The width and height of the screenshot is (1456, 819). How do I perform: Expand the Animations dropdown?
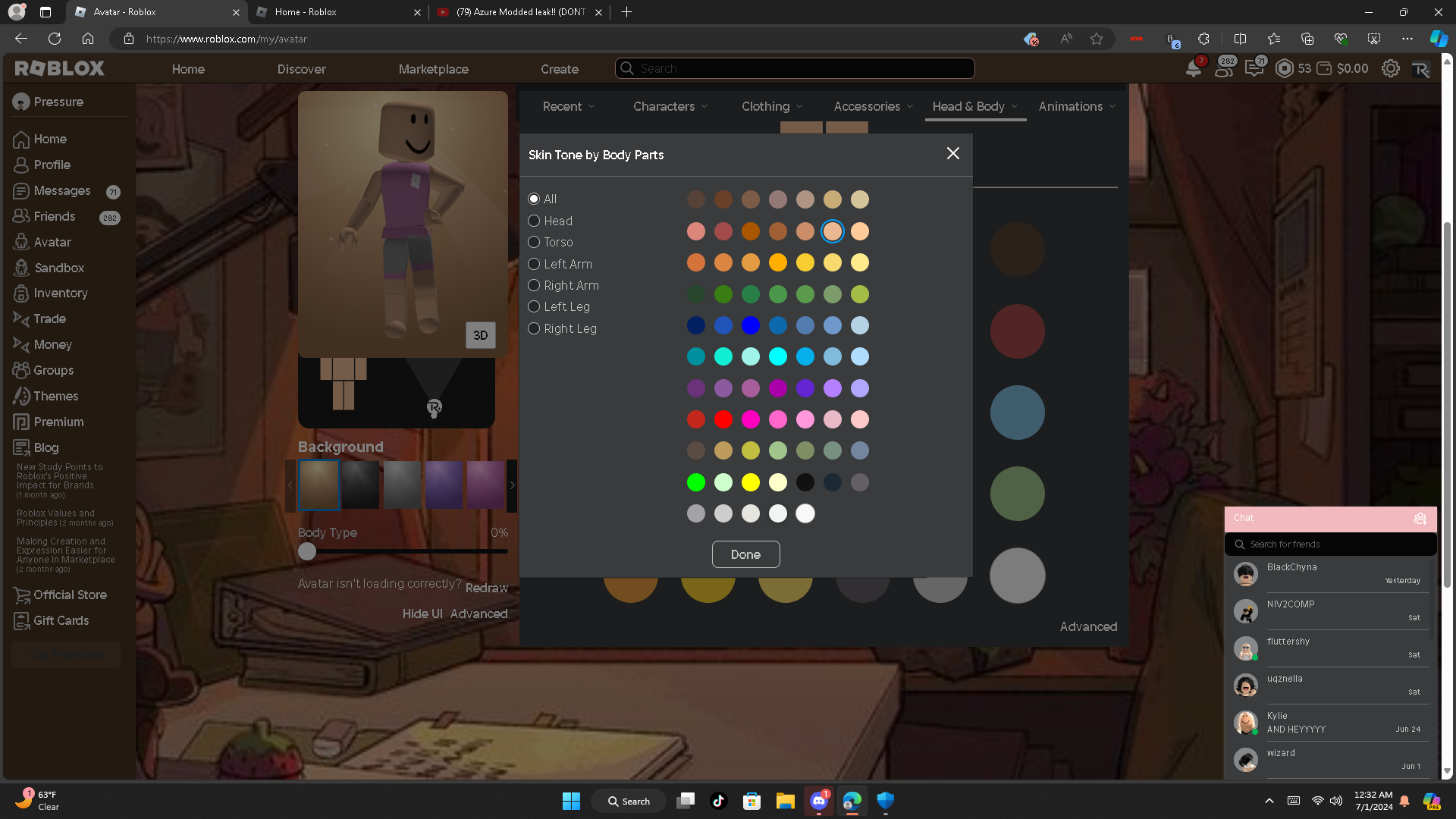tap(1077, 107)
